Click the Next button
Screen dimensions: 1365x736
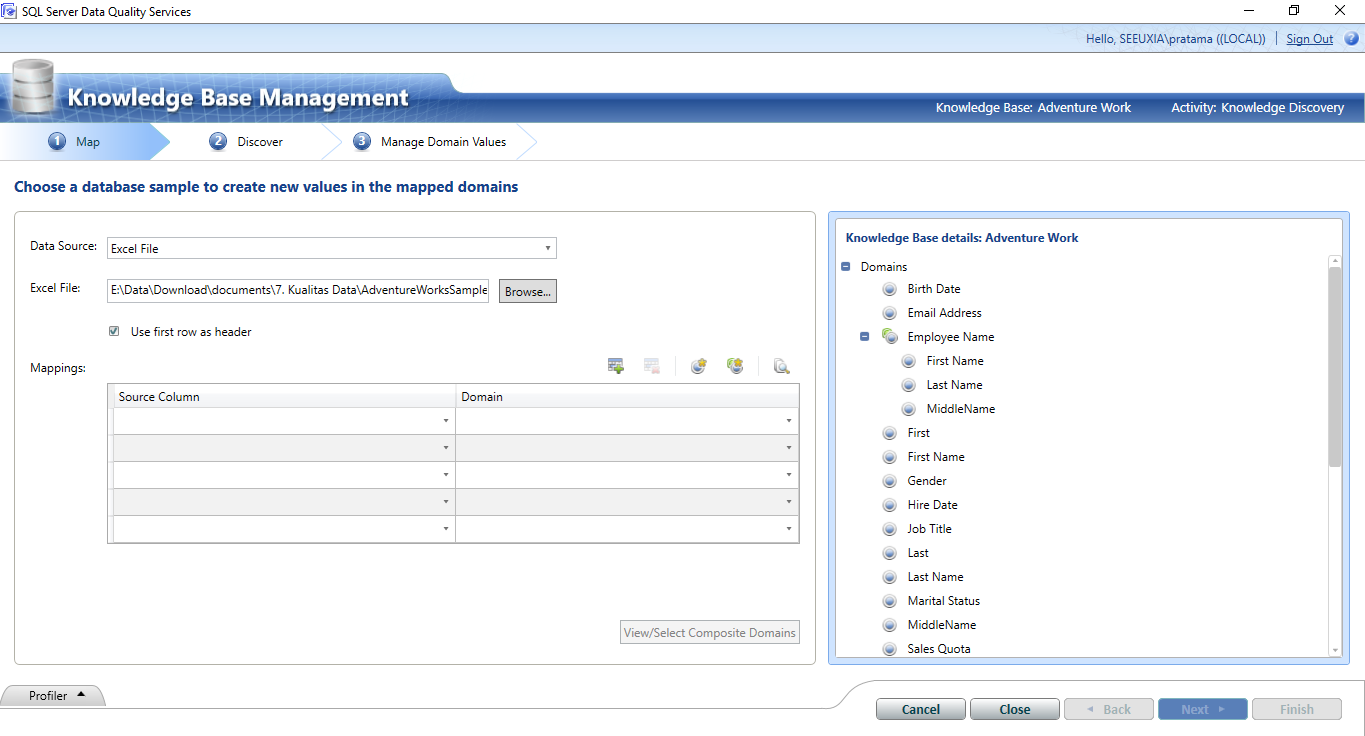click(1203, 709)
